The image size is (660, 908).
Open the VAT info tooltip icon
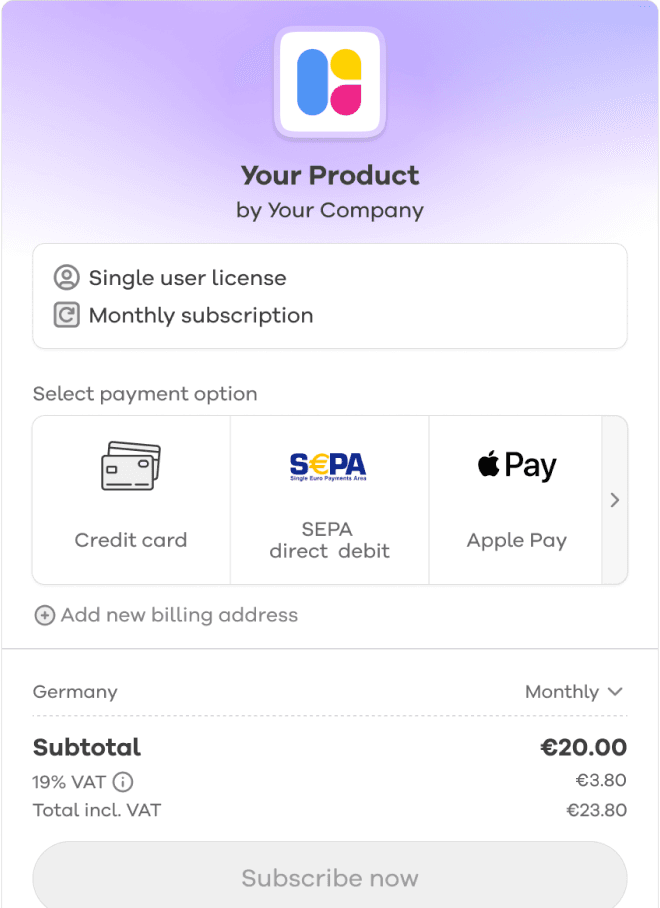(122, 782)
